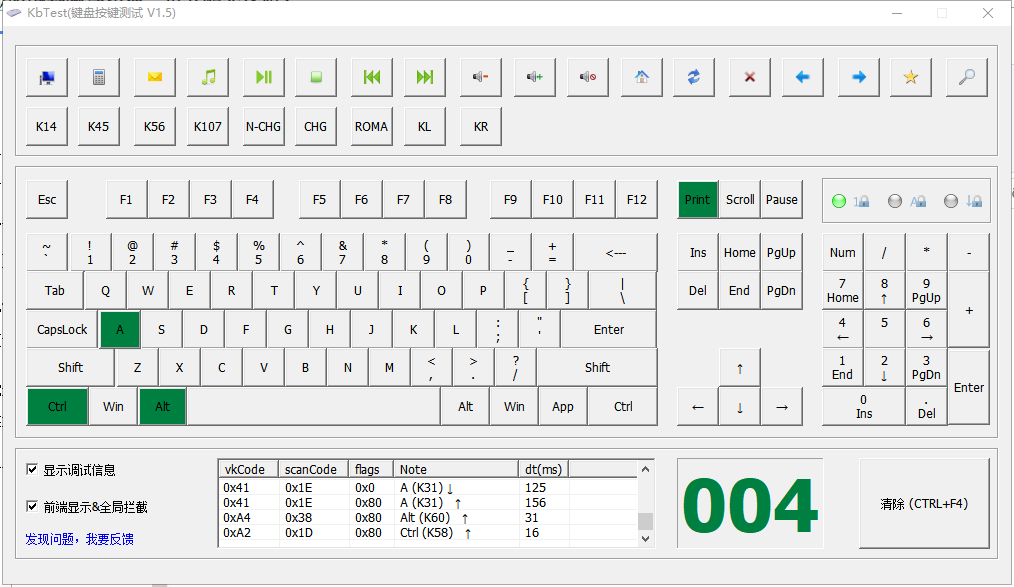Click the Browser Home key icon
Screen dimensions: 1014x587
642,78
